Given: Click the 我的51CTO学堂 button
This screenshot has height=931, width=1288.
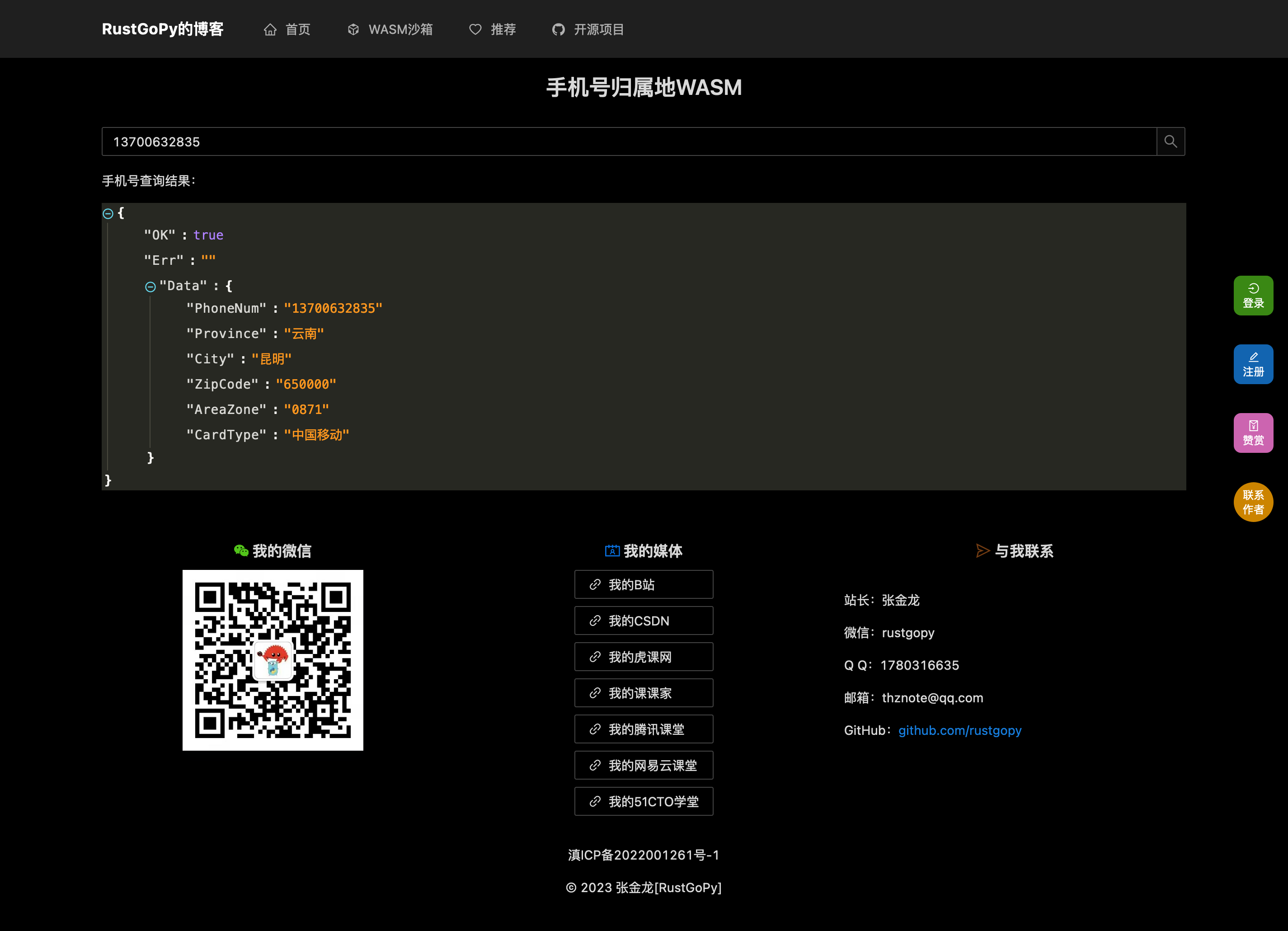Looking at the screenshot, I should click(644, 801).
